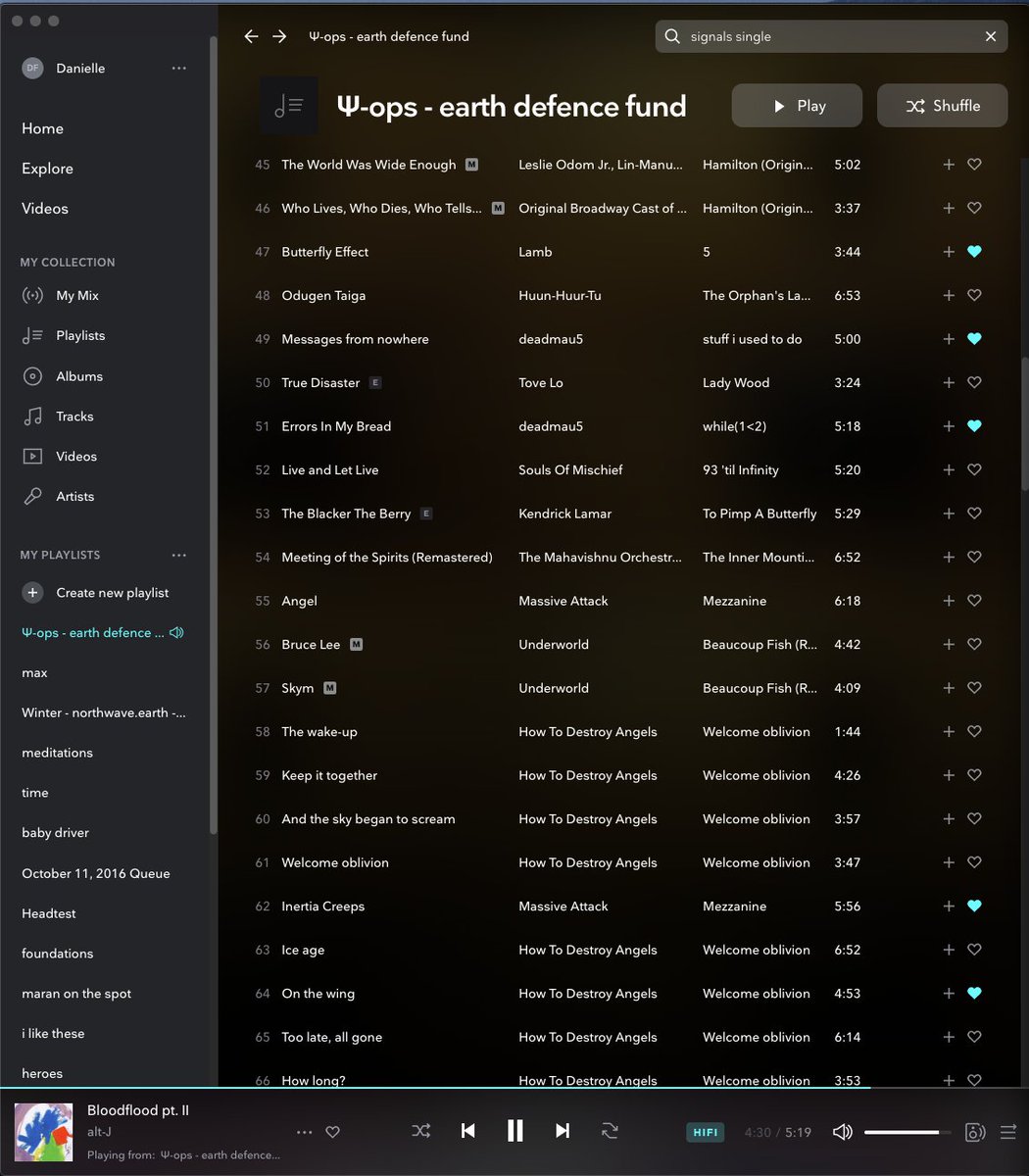Unfavorite 'Inertia Creeps' heart

coord(974,906)
